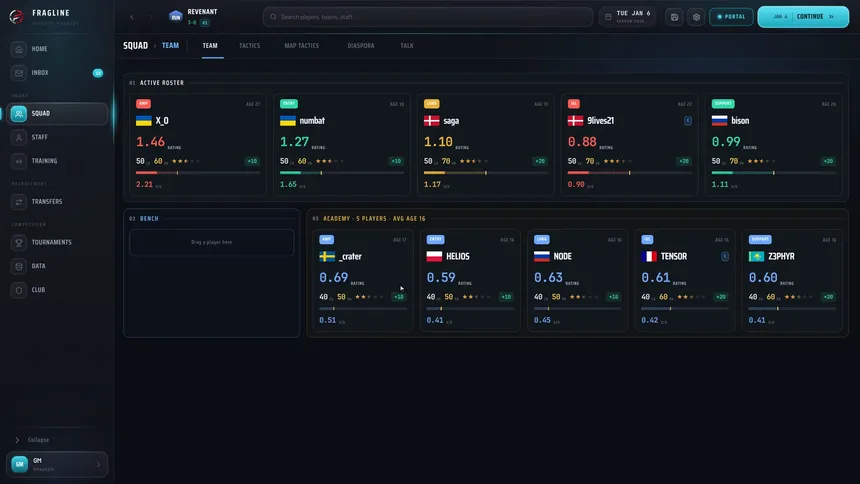The height and width of the screenshot is (484, 860).
Task: Click the AWP role tag on X_0
Action: point(143,104)
